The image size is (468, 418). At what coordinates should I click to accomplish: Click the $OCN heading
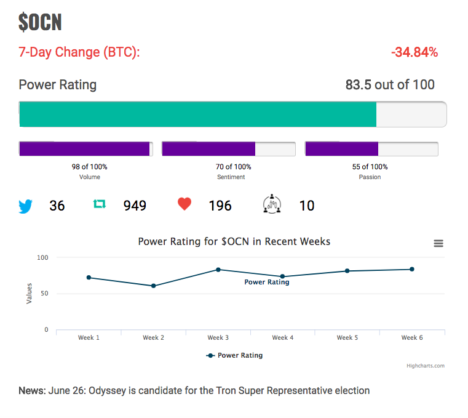coord(40,22)
